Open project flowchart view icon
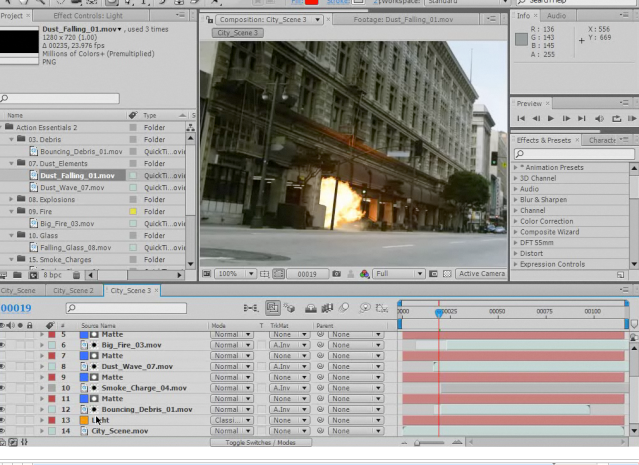 [190, 128]
